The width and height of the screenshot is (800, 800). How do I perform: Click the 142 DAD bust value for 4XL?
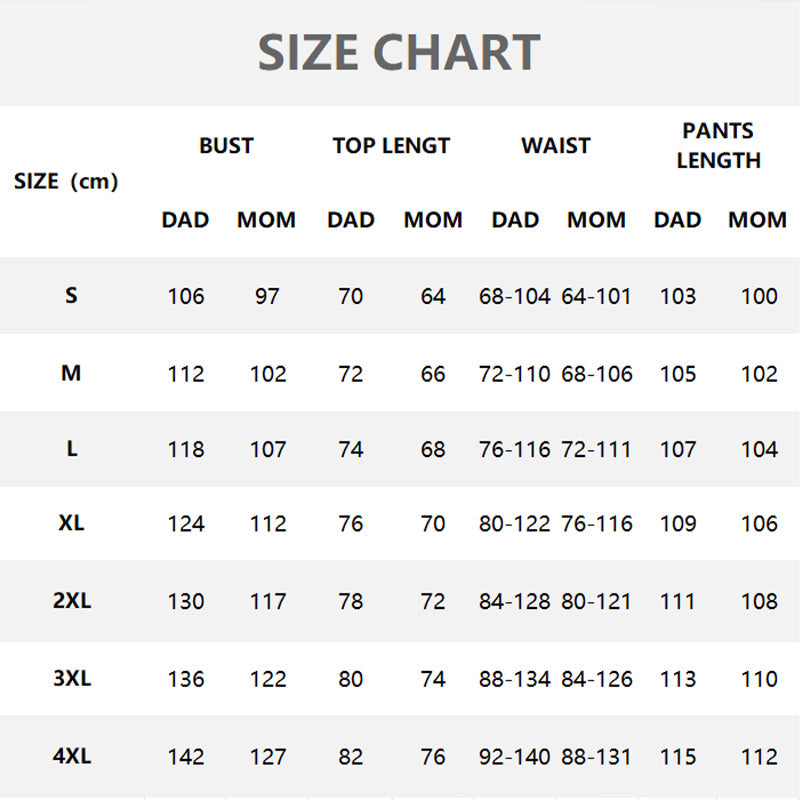click(x=186, y=757)
